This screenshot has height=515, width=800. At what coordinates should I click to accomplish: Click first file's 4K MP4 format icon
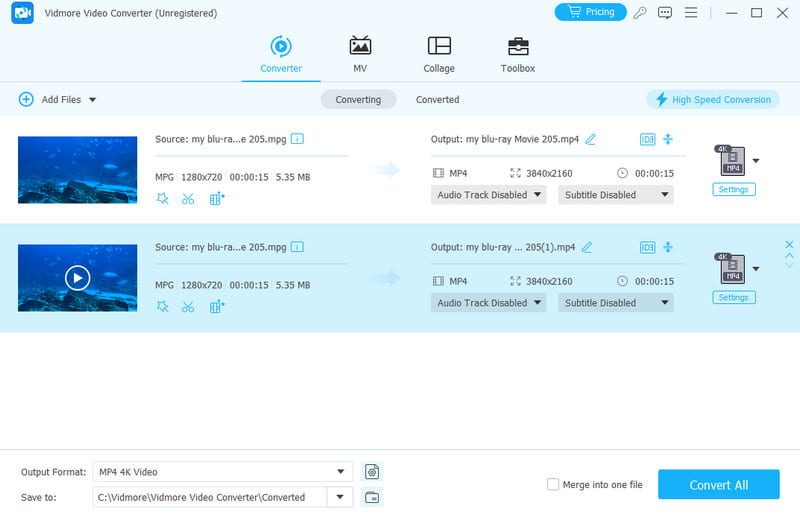731,160
